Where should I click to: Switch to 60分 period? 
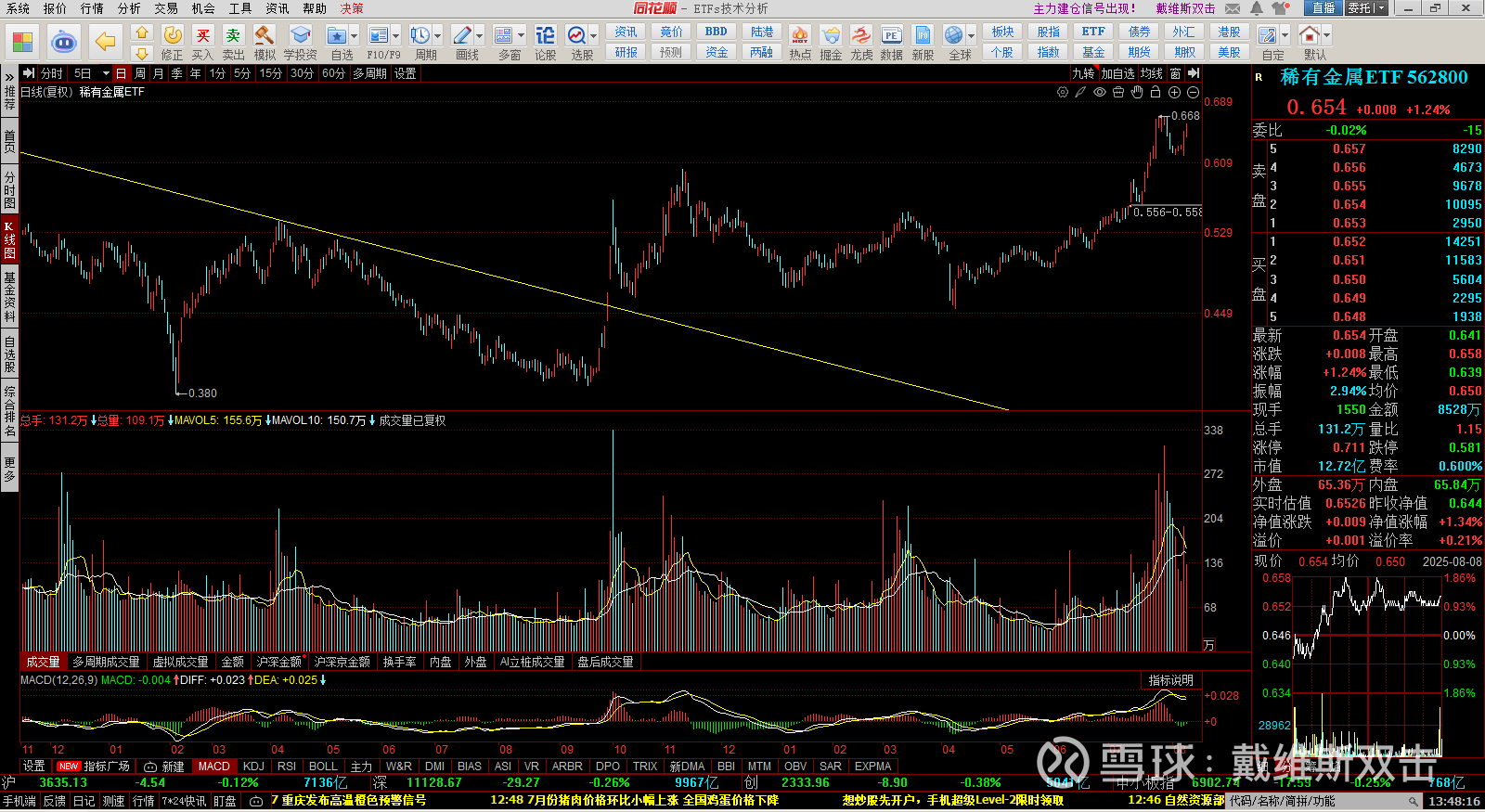[333, 73]
